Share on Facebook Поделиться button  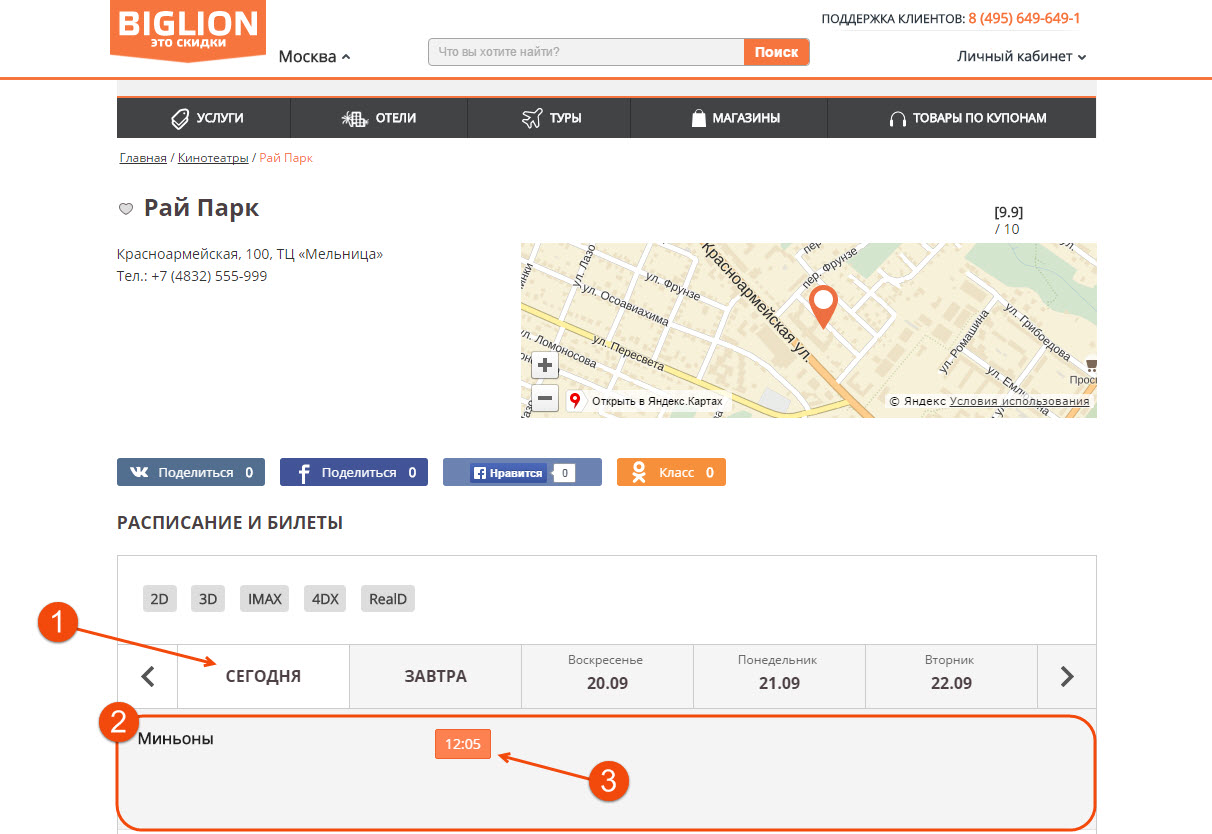(353, 473)
